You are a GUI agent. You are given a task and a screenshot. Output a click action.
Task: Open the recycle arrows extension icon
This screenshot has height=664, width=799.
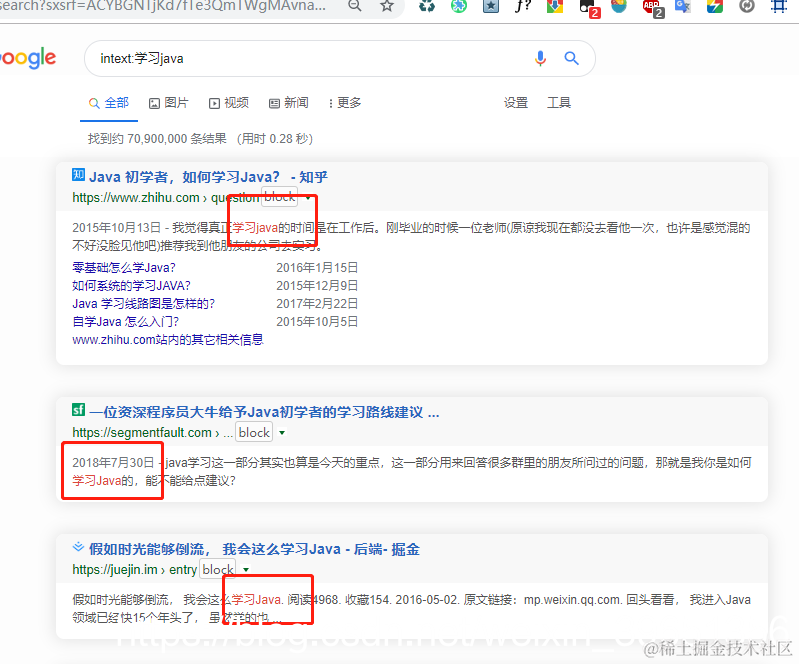(427, 6)
